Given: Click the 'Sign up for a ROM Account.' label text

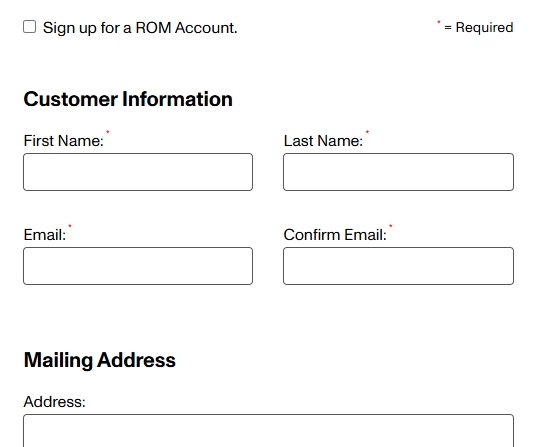Looking at the screenshot, I should click(140, 28).
